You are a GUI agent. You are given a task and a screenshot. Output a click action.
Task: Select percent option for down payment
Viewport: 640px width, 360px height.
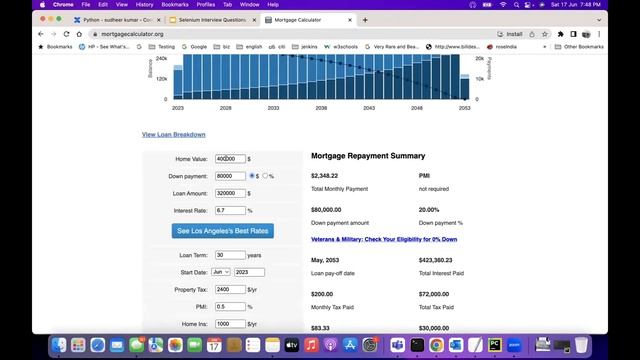click(x=265, y=176)
